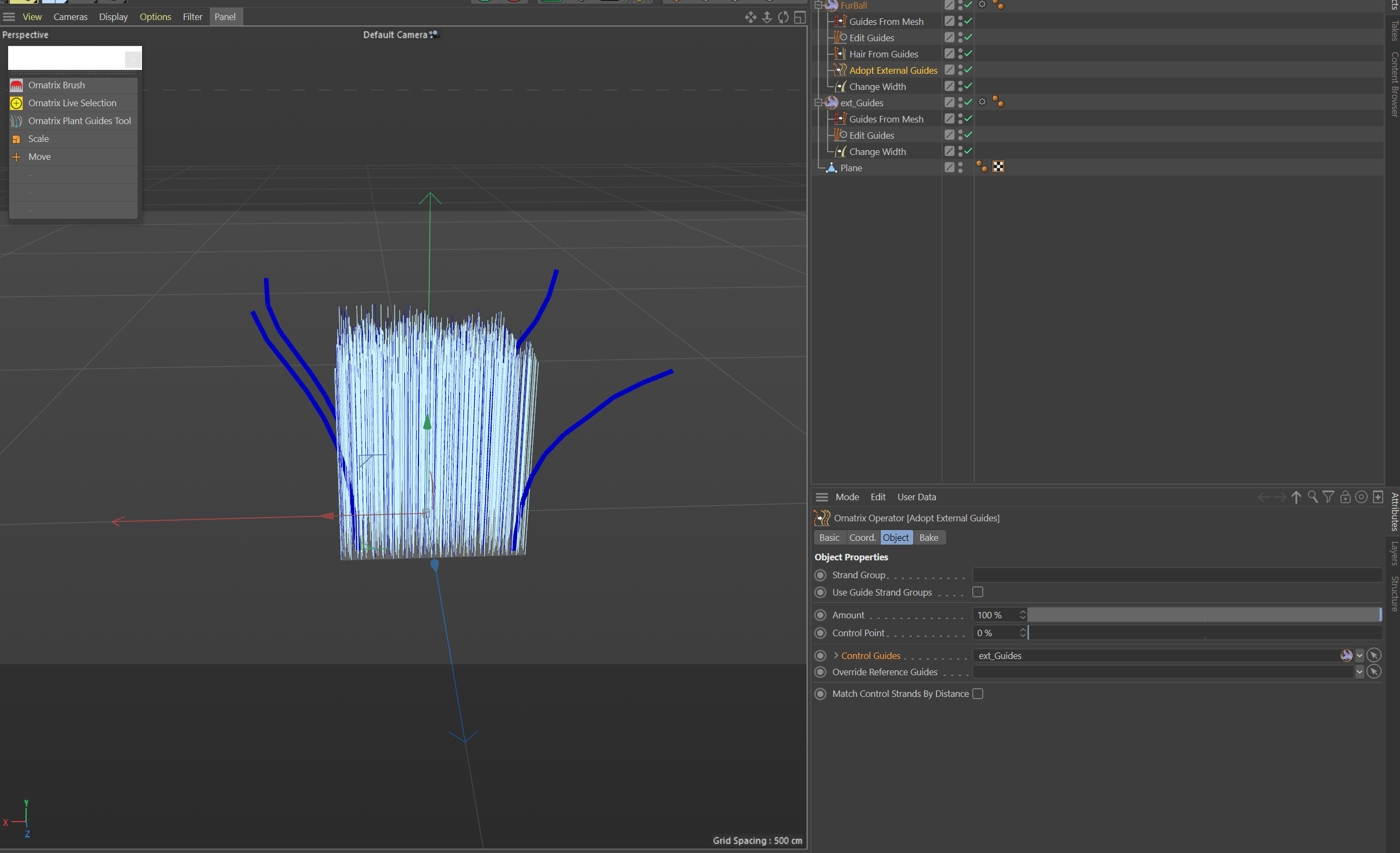Enable Use Guide Strand Groups checkbox
The width and height of the screenshot is (1400, 853).
[x=978, y=592]
